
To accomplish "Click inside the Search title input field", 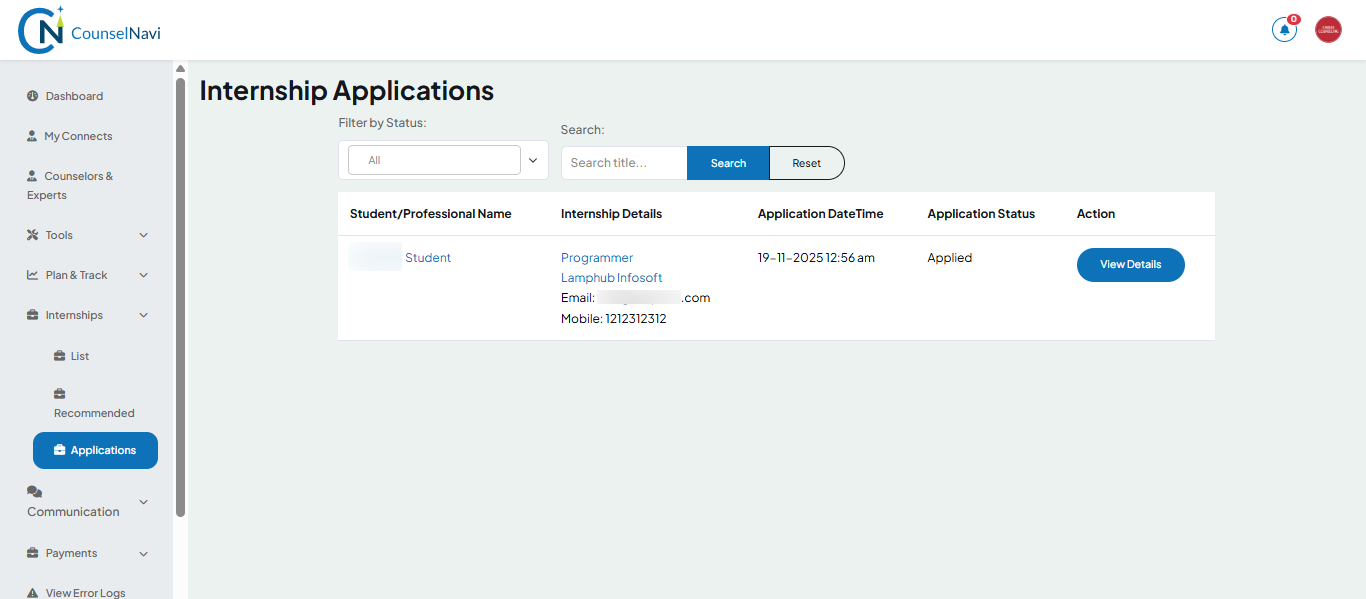I will [x=623, y=162].
